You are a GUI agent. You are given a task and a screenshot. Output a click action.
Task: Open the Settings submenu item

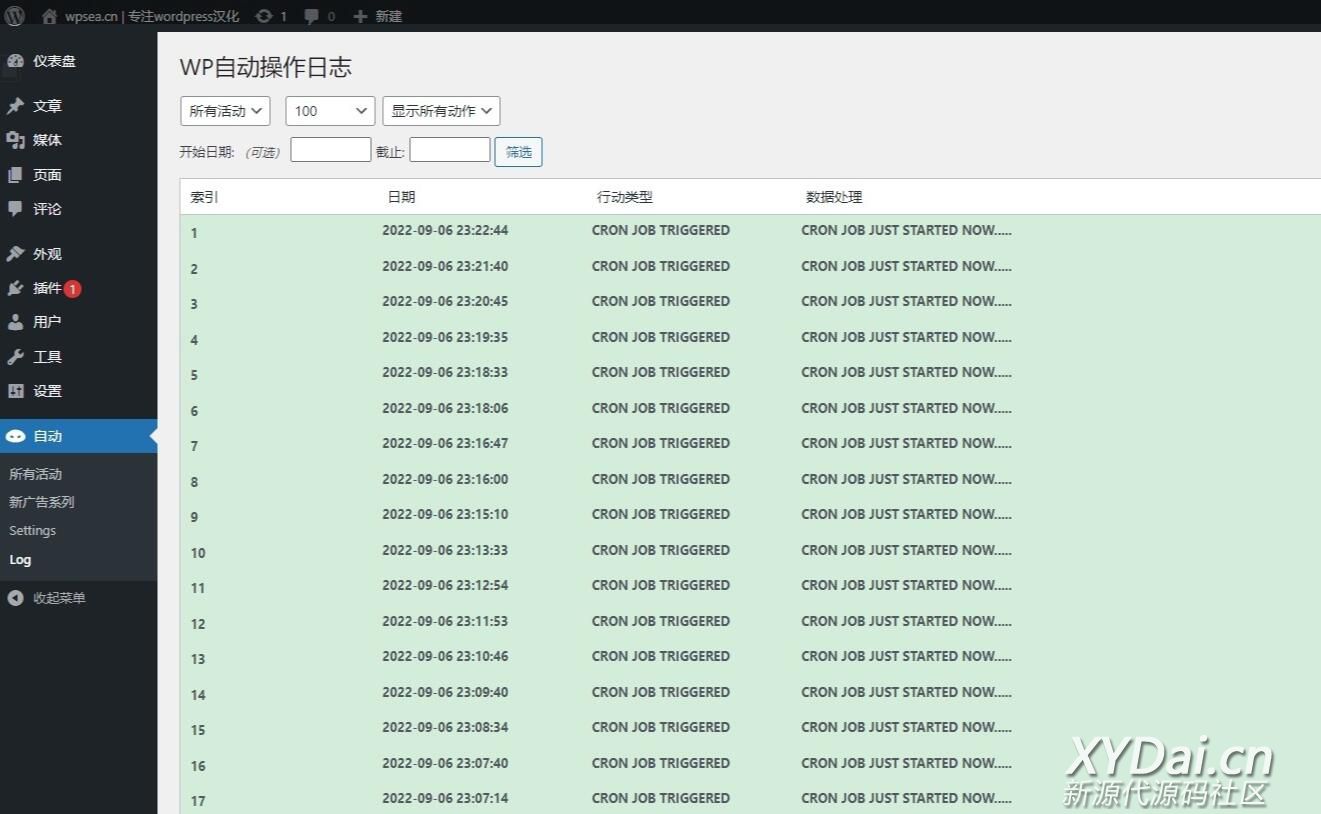33,531
